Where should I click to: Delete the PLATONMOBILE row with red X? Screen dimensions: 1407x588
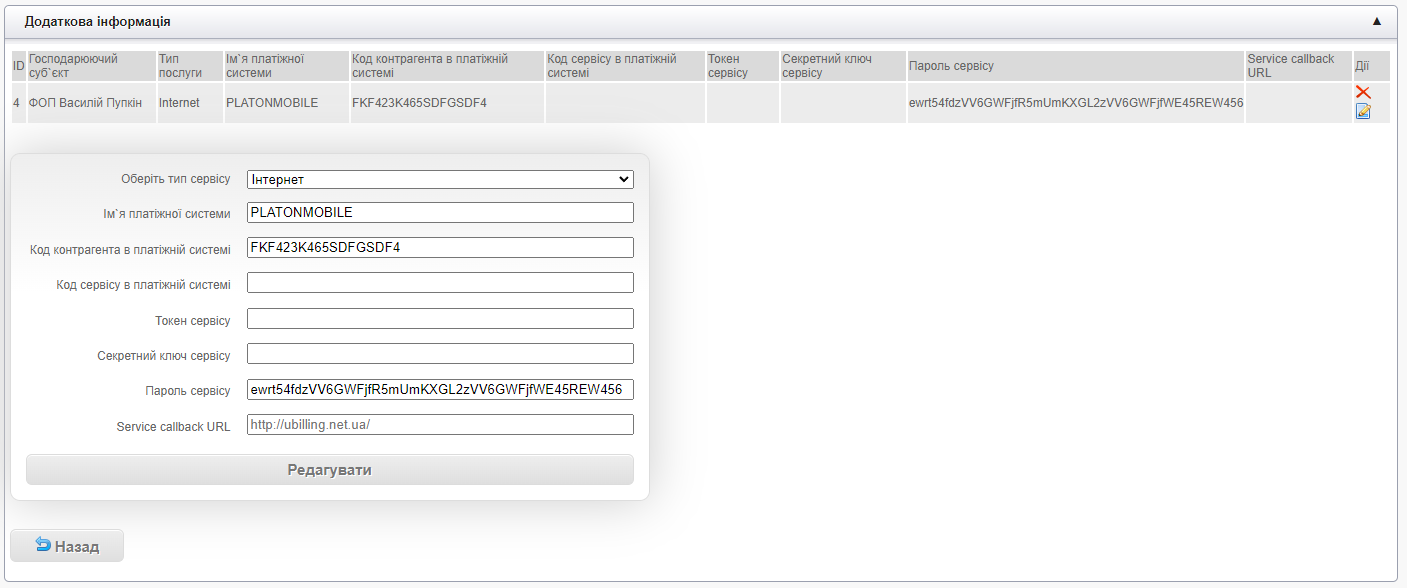click(x=1362, y=92)
